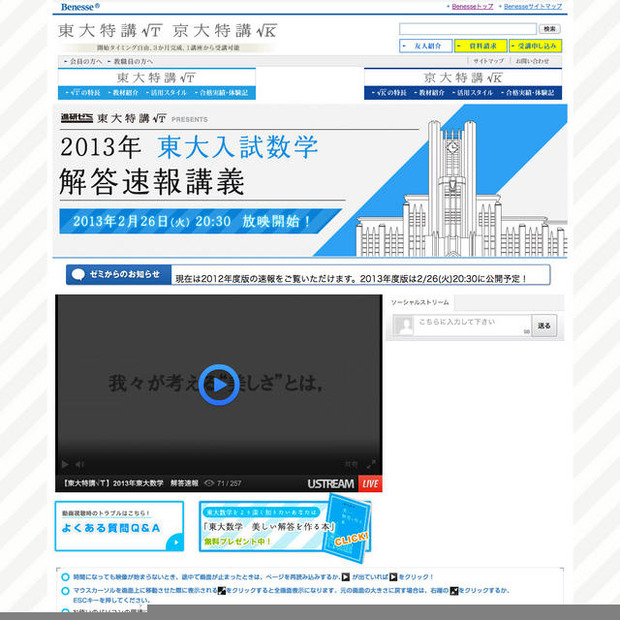Open the 東大特講√T section heading tab
This screenshot has width=620, height=620.
(157, 78)
